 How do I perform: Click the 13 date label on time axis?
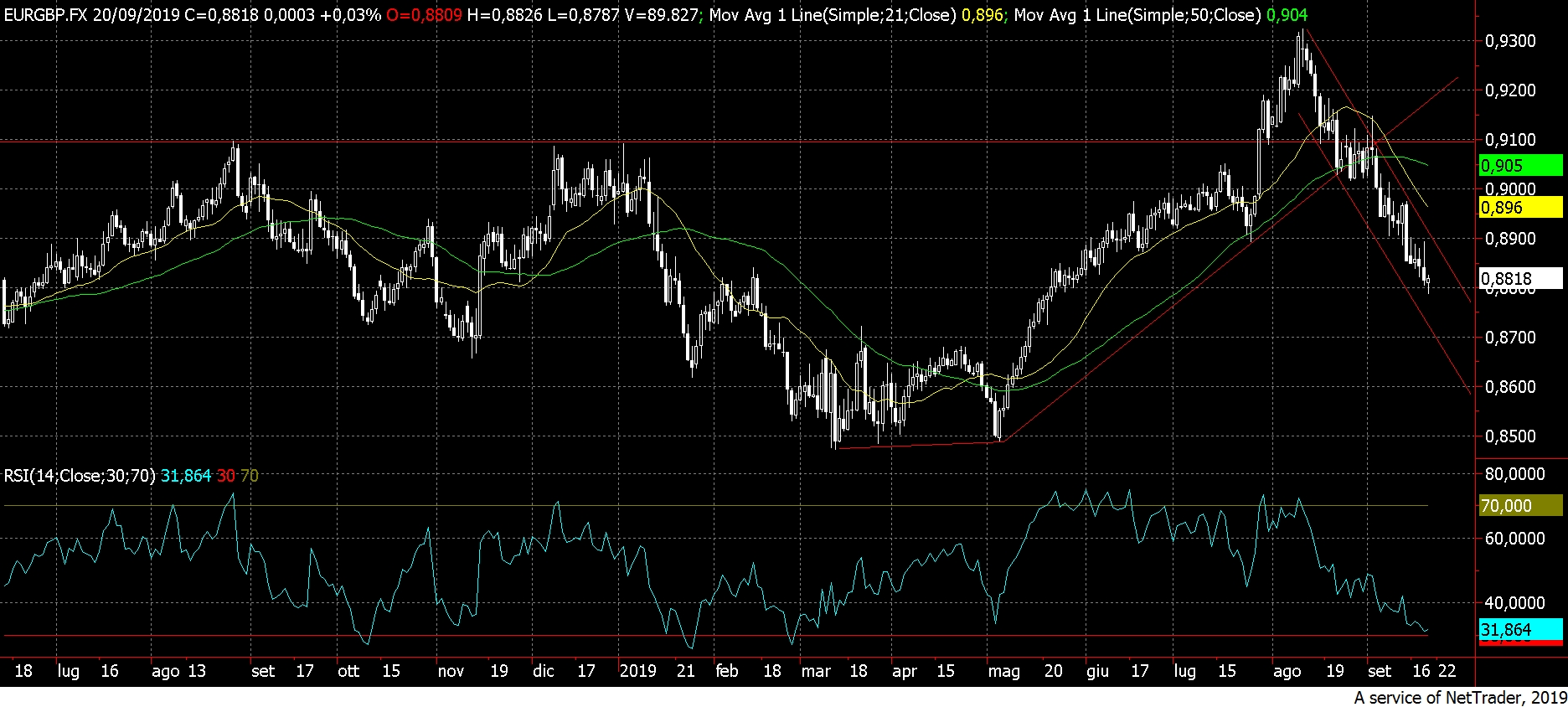[197, 671]
